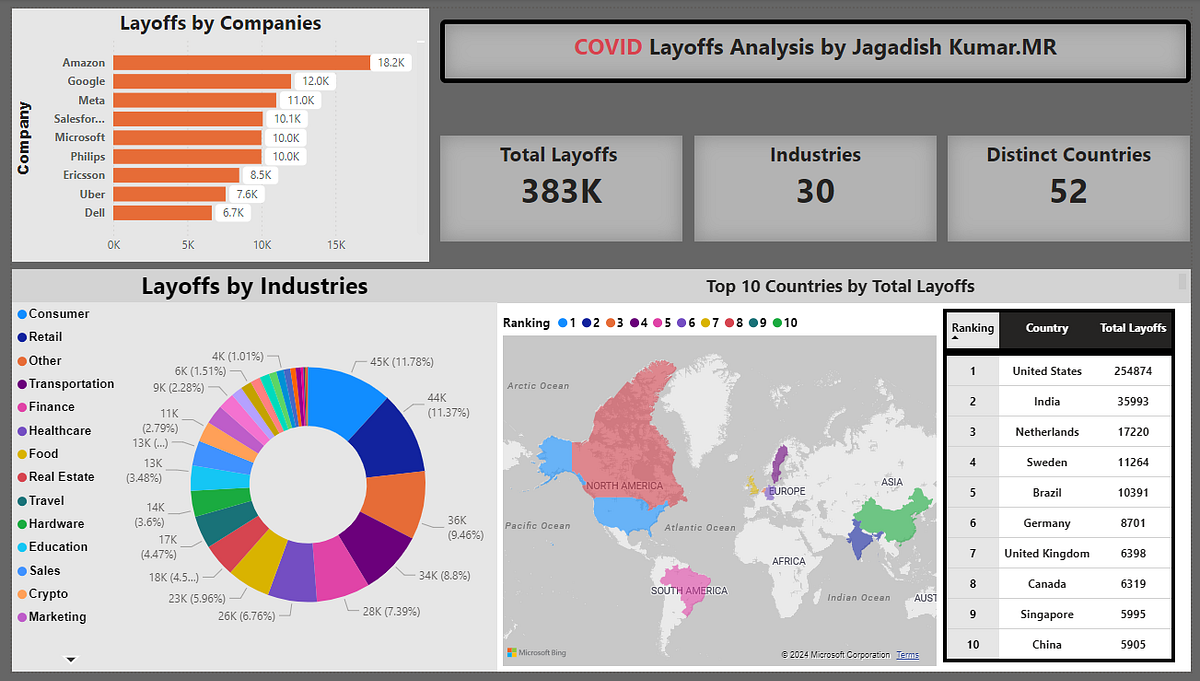Image resolution: width=1200 pixels, height=681 pixels.
Task: Sort the table by Total Layoffs header
Action: pos(1136,328)
